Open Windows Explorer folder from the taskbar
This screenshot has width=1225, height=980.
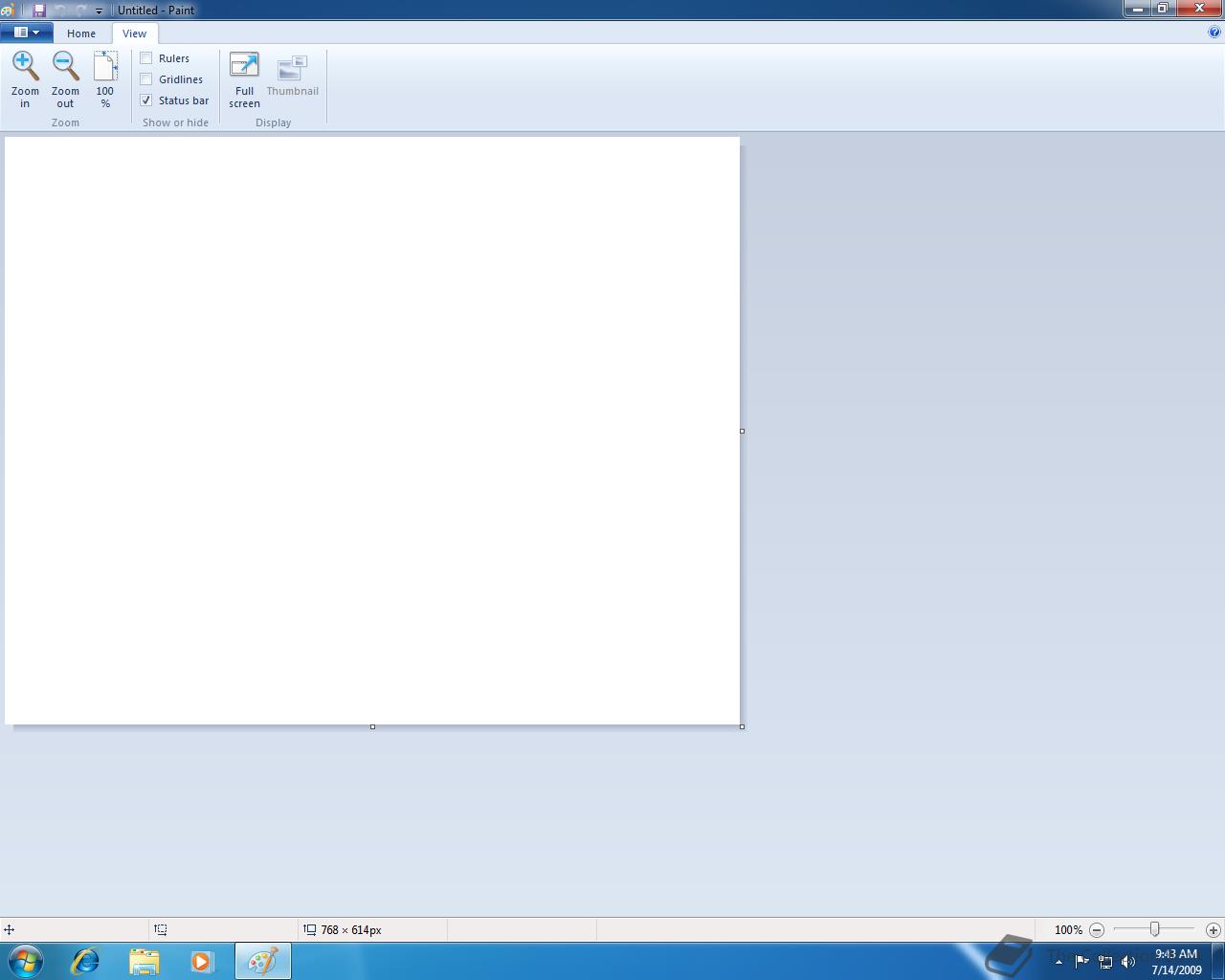coord(145,961)
